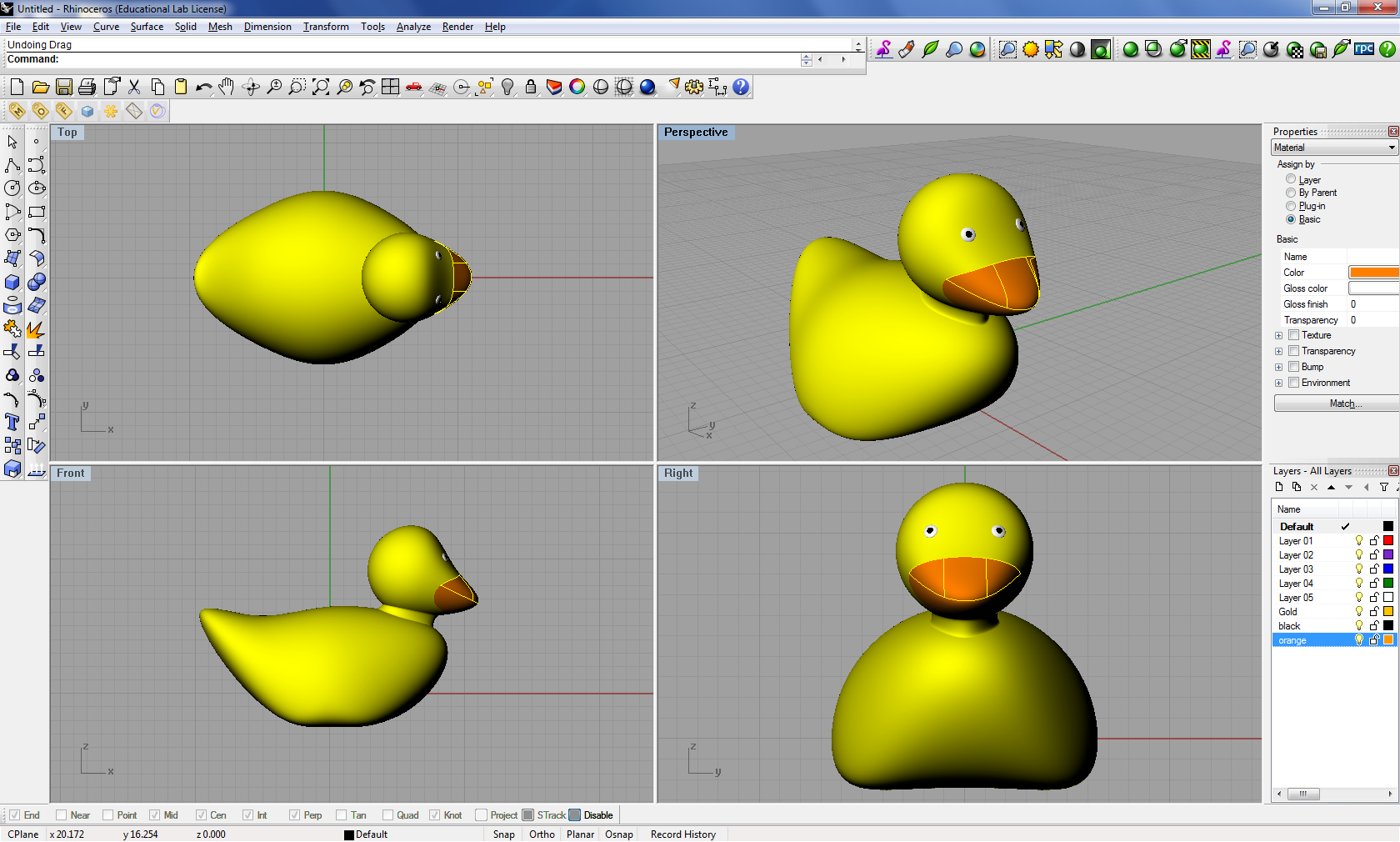The height and width of the screenshot is (842, 1400).
Task: Click the lock objects padlock icon
Action: pyautogui.click(x=530, y=87)
